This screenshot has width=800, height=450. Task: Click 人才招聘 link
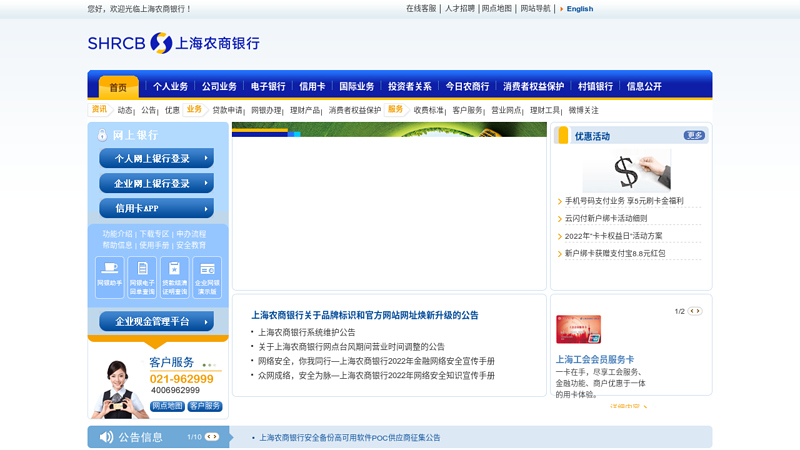[x=460, y=9]
